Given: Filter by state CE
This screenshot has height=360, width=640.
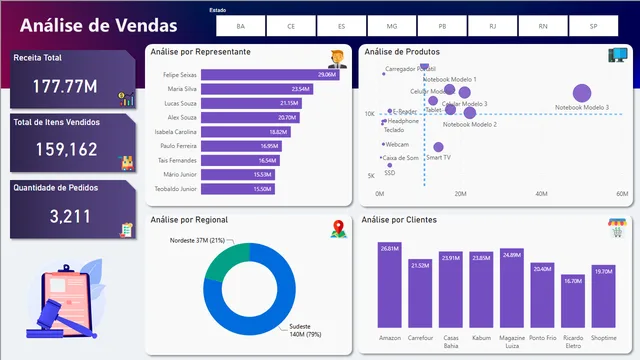Looking at the screenshot, I should [x=291, y=26].
